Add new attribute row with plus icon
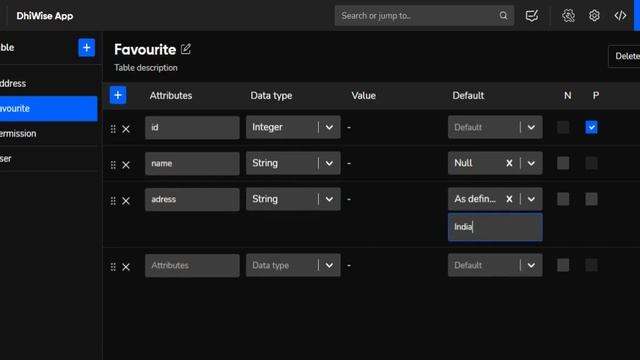The height and width of the screenshot is (360, 640). [x=118, y=95]
